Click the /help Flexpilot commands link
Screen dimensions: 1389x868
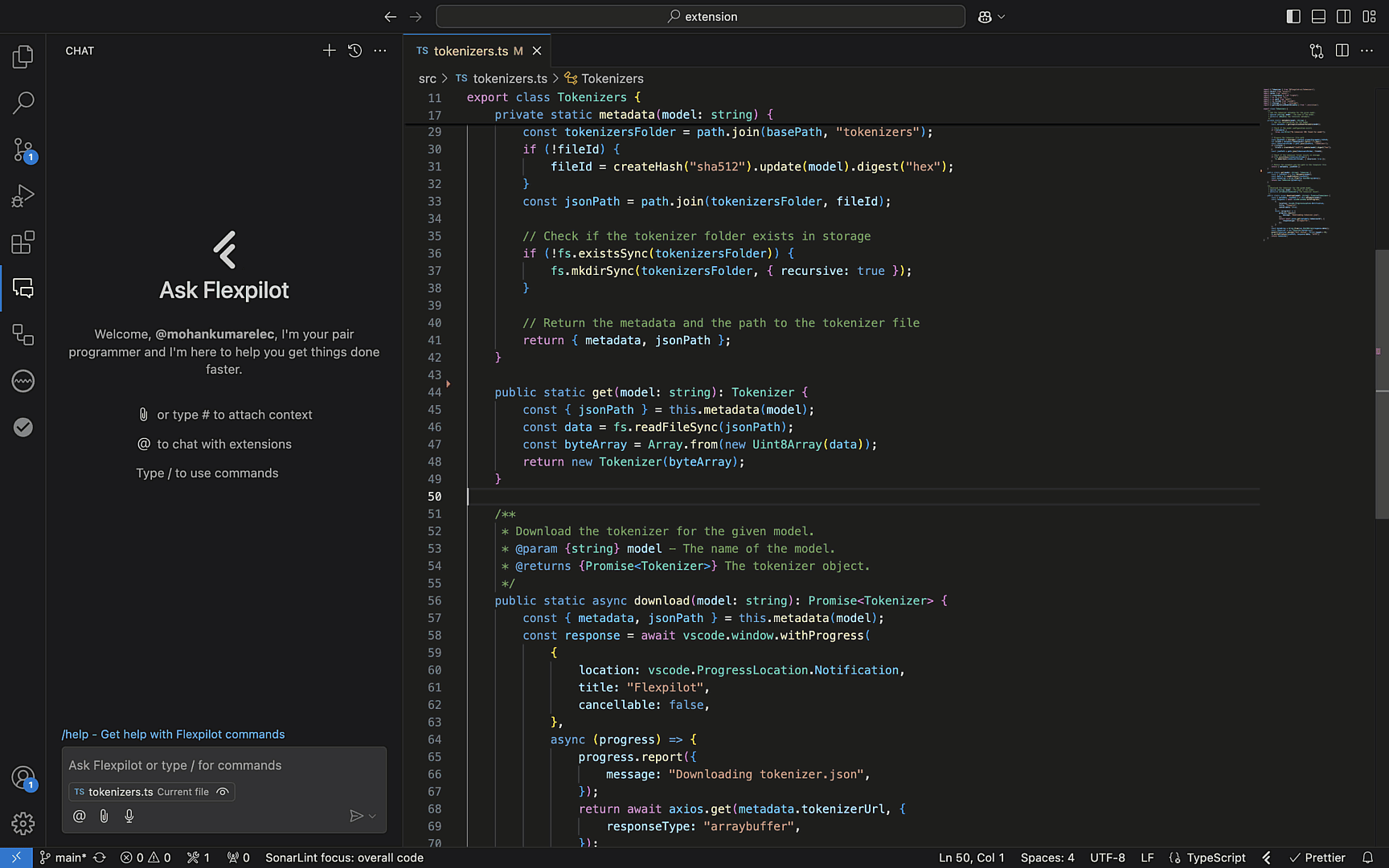pos(173,734)
